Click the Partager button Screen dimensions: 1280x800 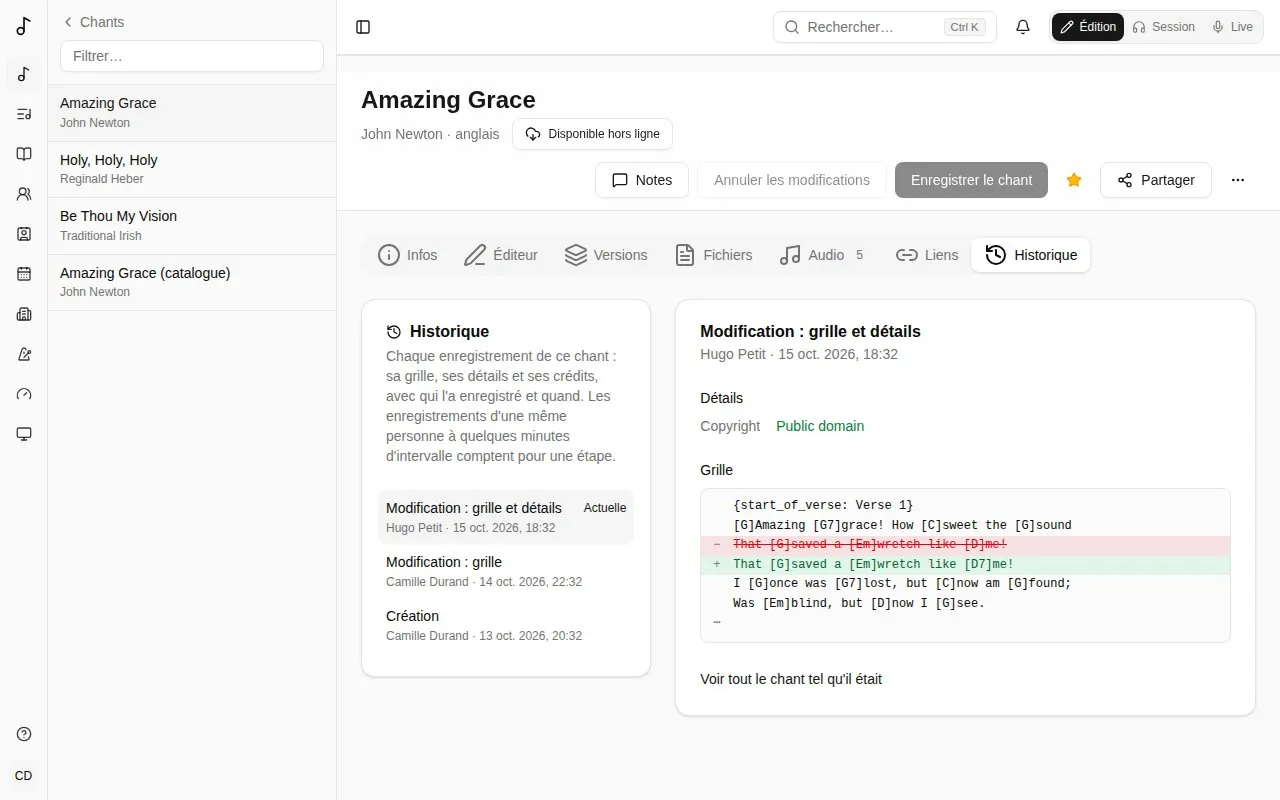click(1156, 180)
